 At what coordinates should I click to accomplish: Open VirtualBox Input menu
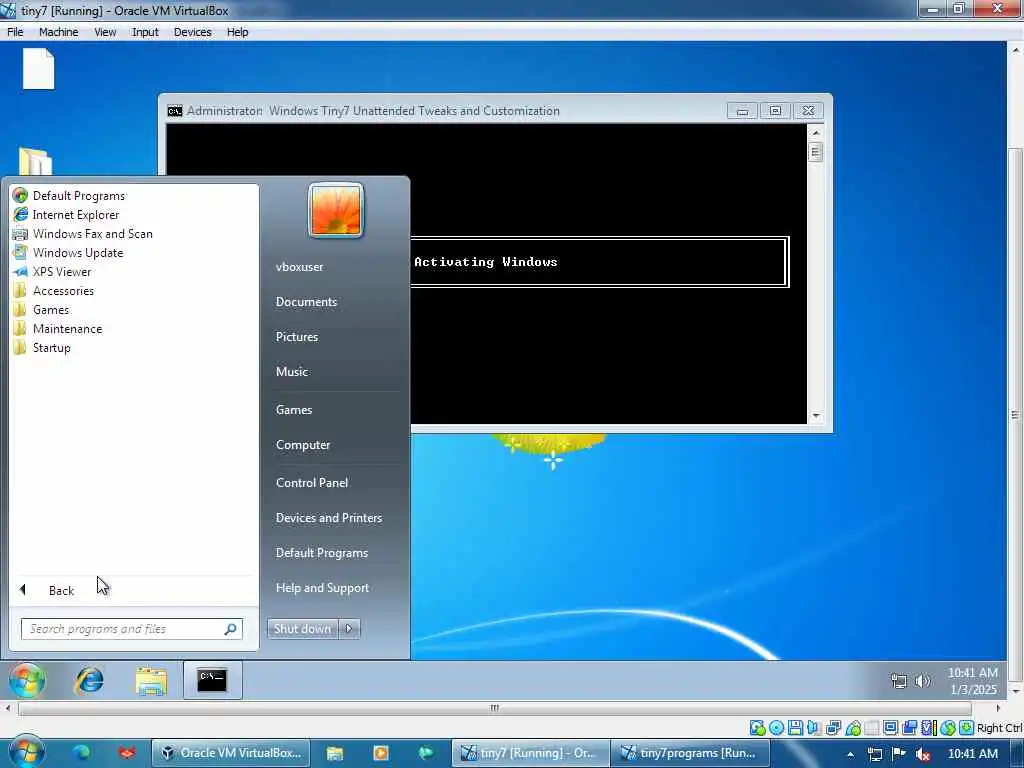coord(145,32)
